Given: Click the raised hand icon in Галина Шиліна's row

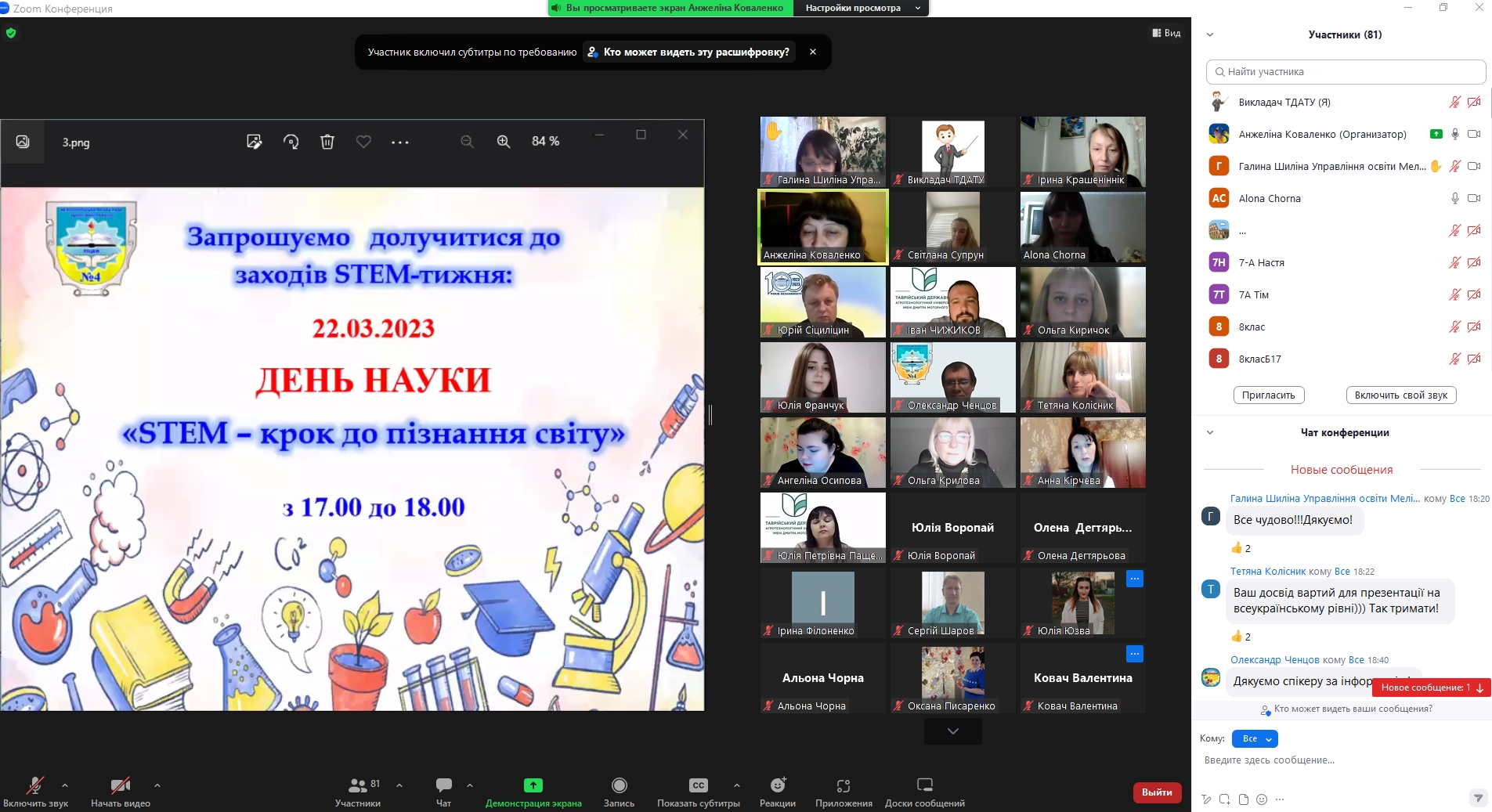Looking at the screenshot, I should point(1436,166).
